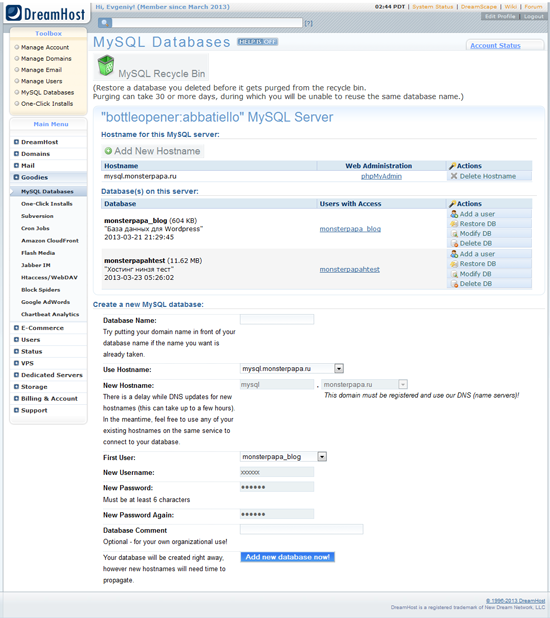Open Jabber IM in the sidebar
This screenshot has width=550, height=618.
tap(35, 265)
